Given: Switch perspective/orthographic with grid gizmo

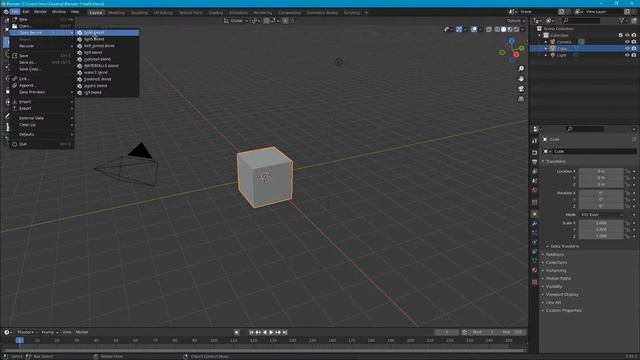Looking at the screenshot, I should click(521, 99).
